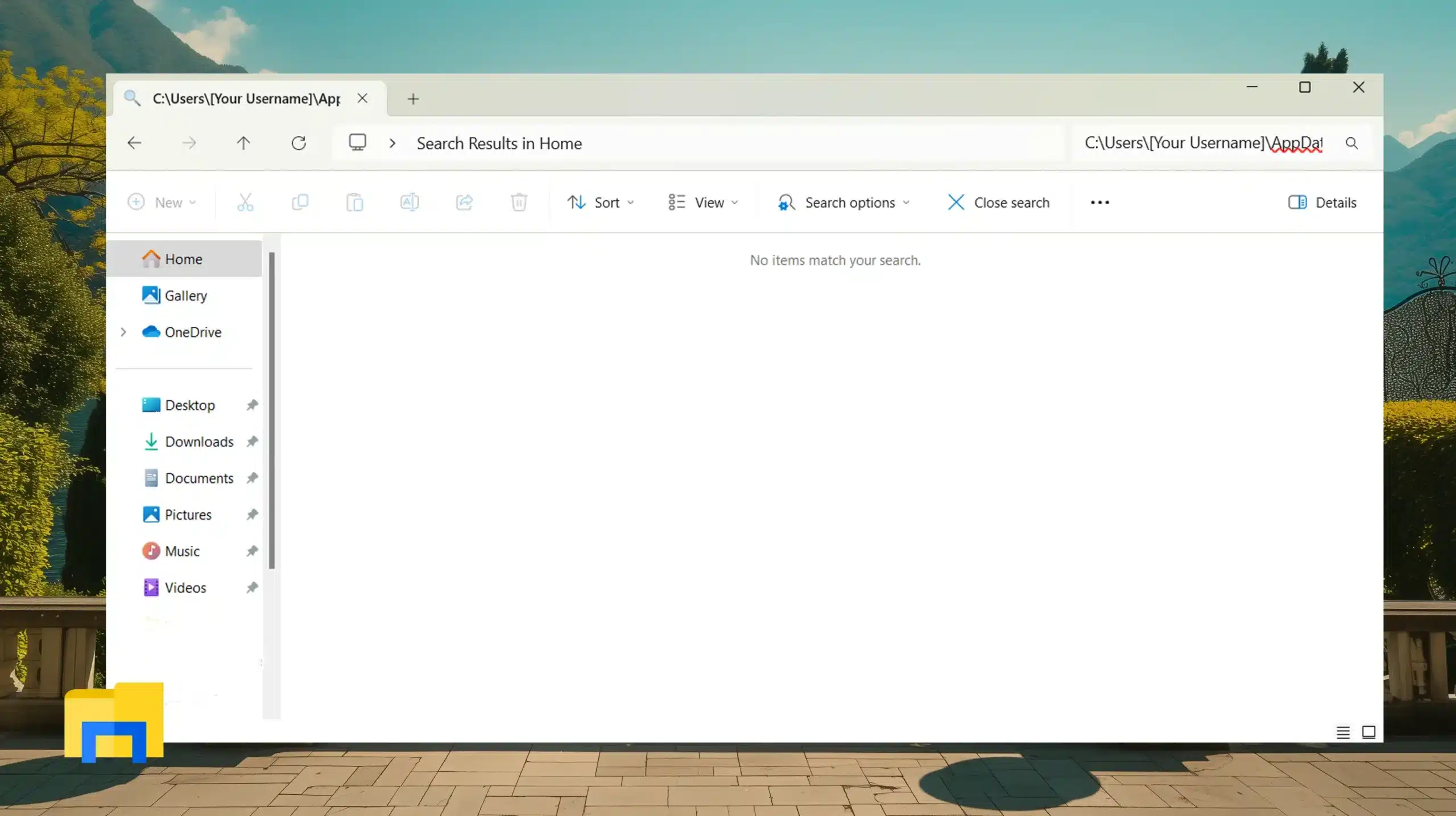1456x816 pixels.
Task: Open the See more three-dots menu
Action: click(x=1099, y=202)
